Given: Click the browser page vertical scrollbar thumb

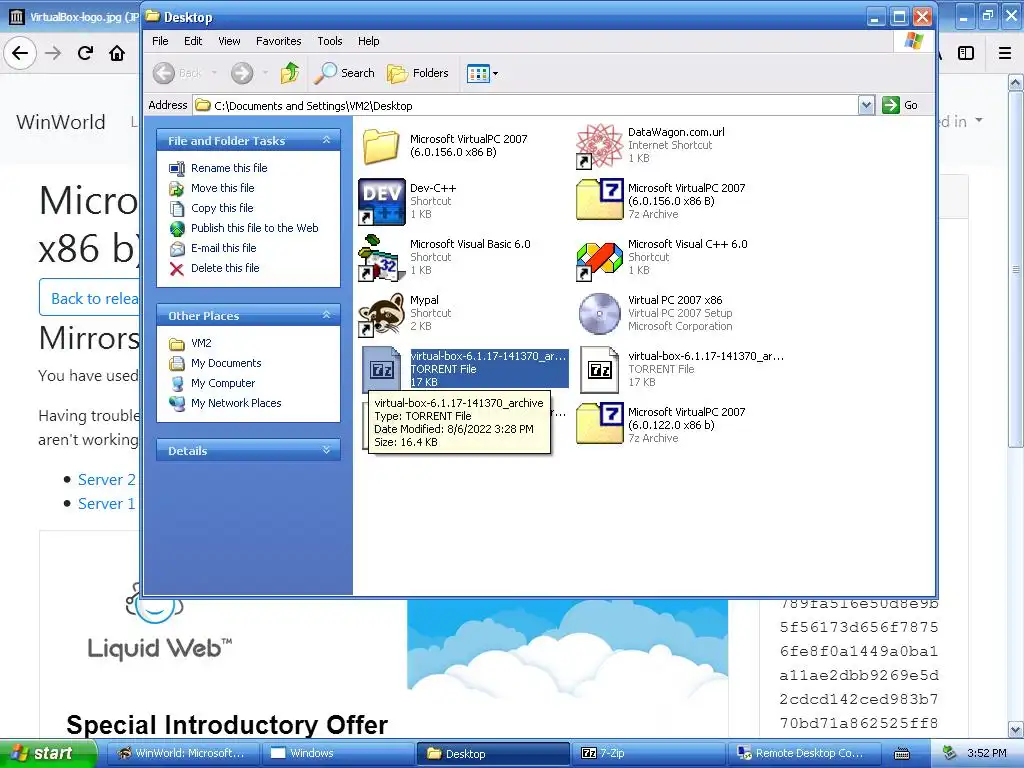Looking at the screenshot, I should pos(1016,269).
